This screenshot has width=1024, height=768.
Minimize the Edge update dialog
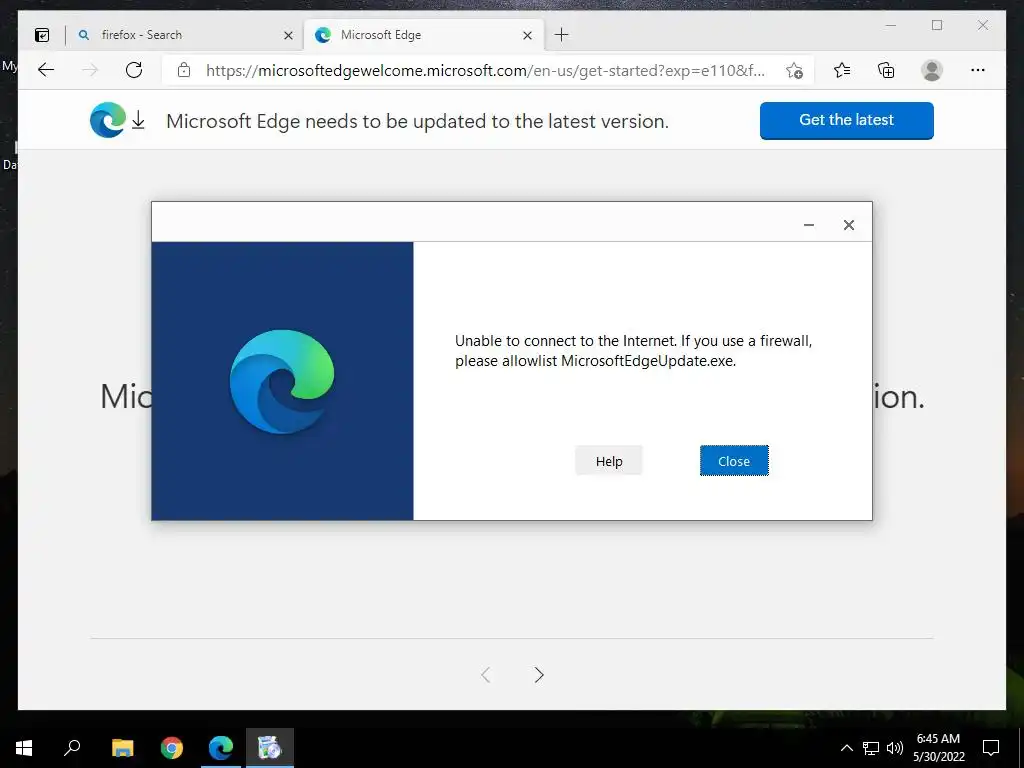click(808, 225)
